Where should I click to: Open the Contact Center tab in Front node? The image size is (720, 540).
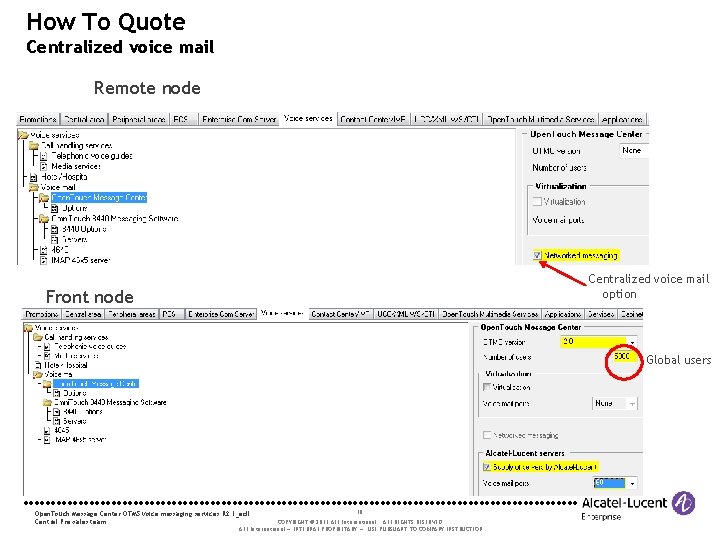[340, 314]
